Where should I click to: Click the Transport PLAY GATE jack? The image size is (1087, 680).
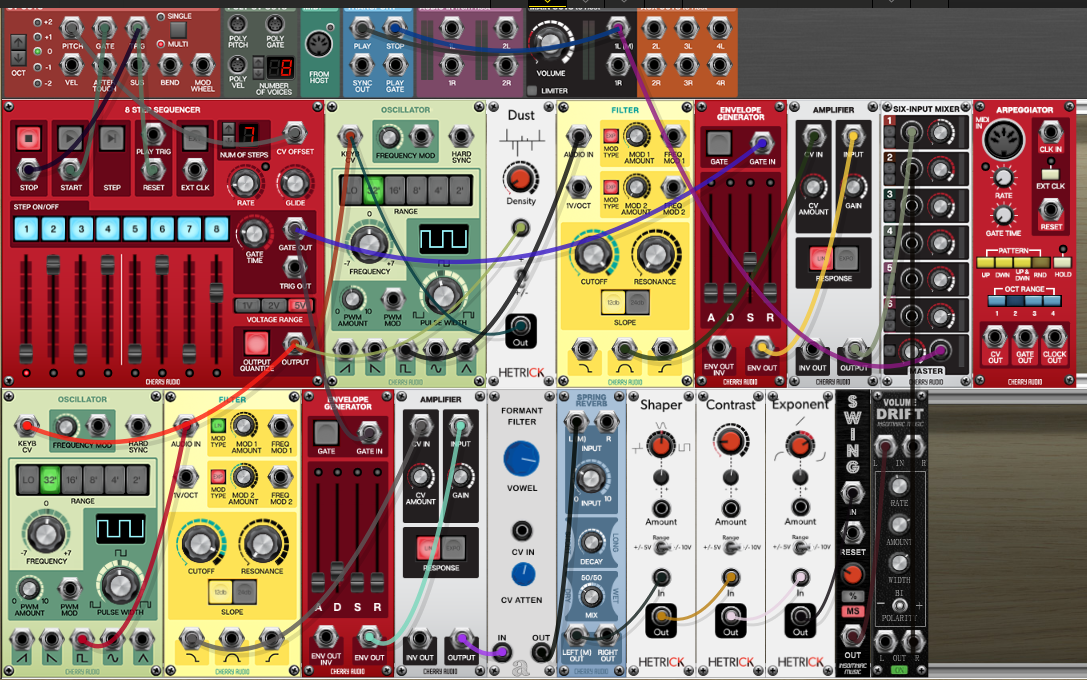[x=395, y=65]
